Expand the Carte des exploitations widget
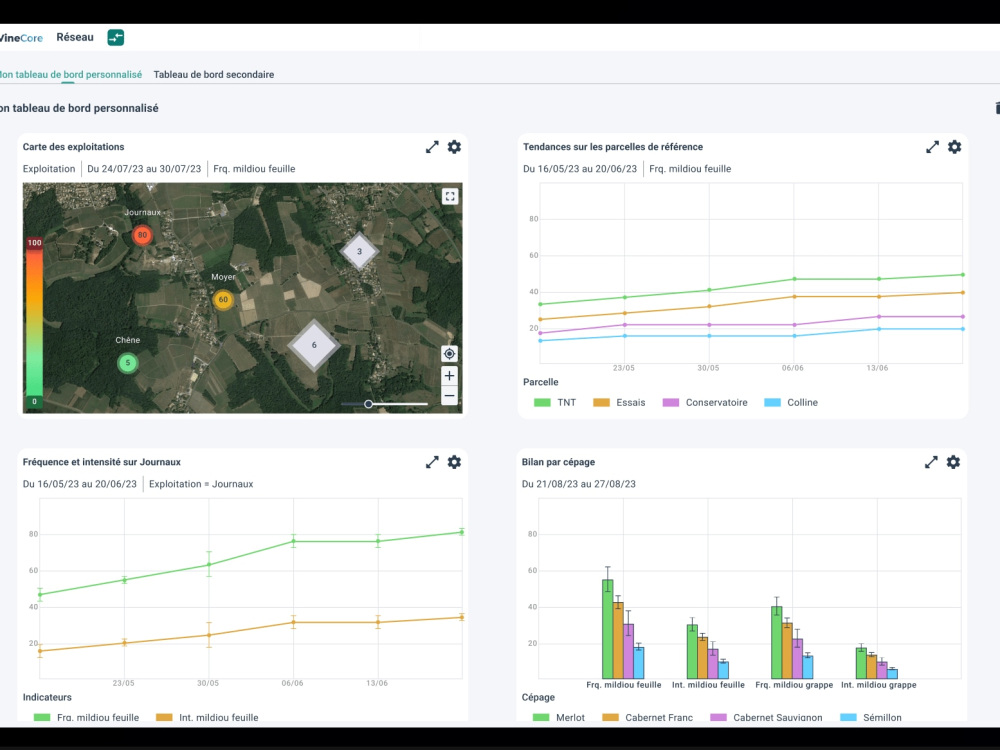Viewport: 1000px width, 750px height. point(432,147)
